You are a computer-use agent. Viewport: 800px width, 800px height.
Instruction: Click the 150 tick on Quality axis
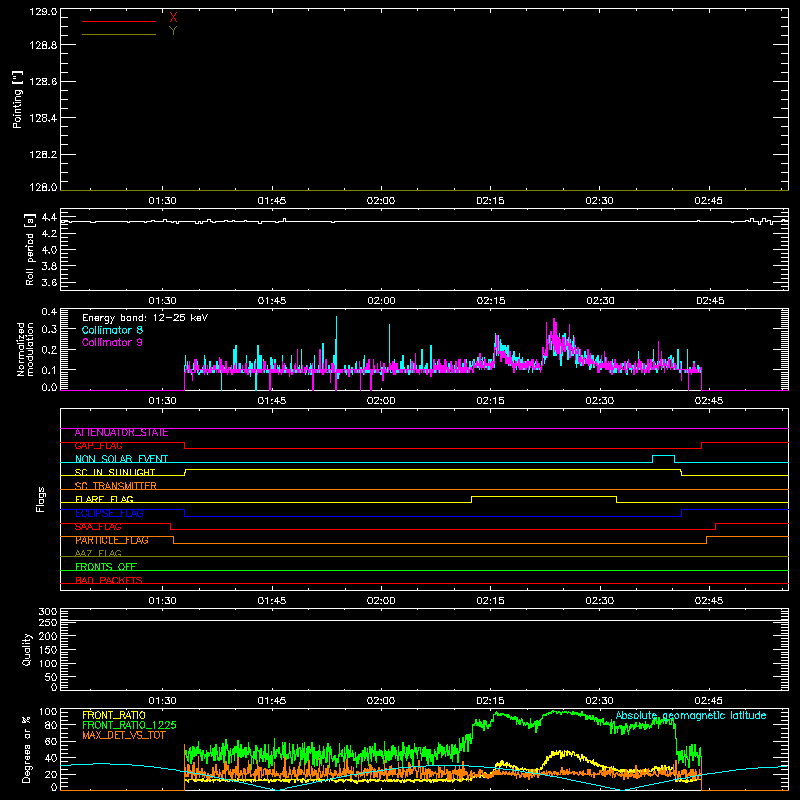tap(48, 650)
